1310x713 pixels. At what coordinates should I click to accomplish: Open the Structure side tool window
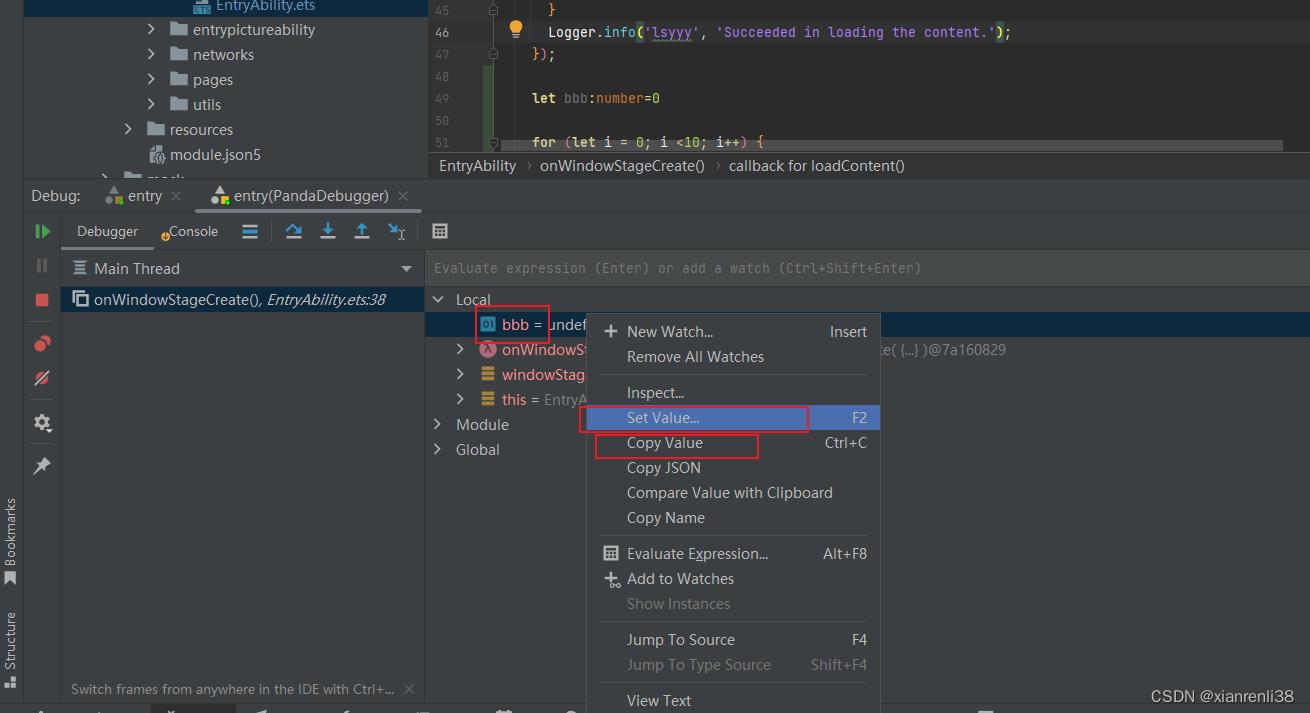(x=11, y=649)
